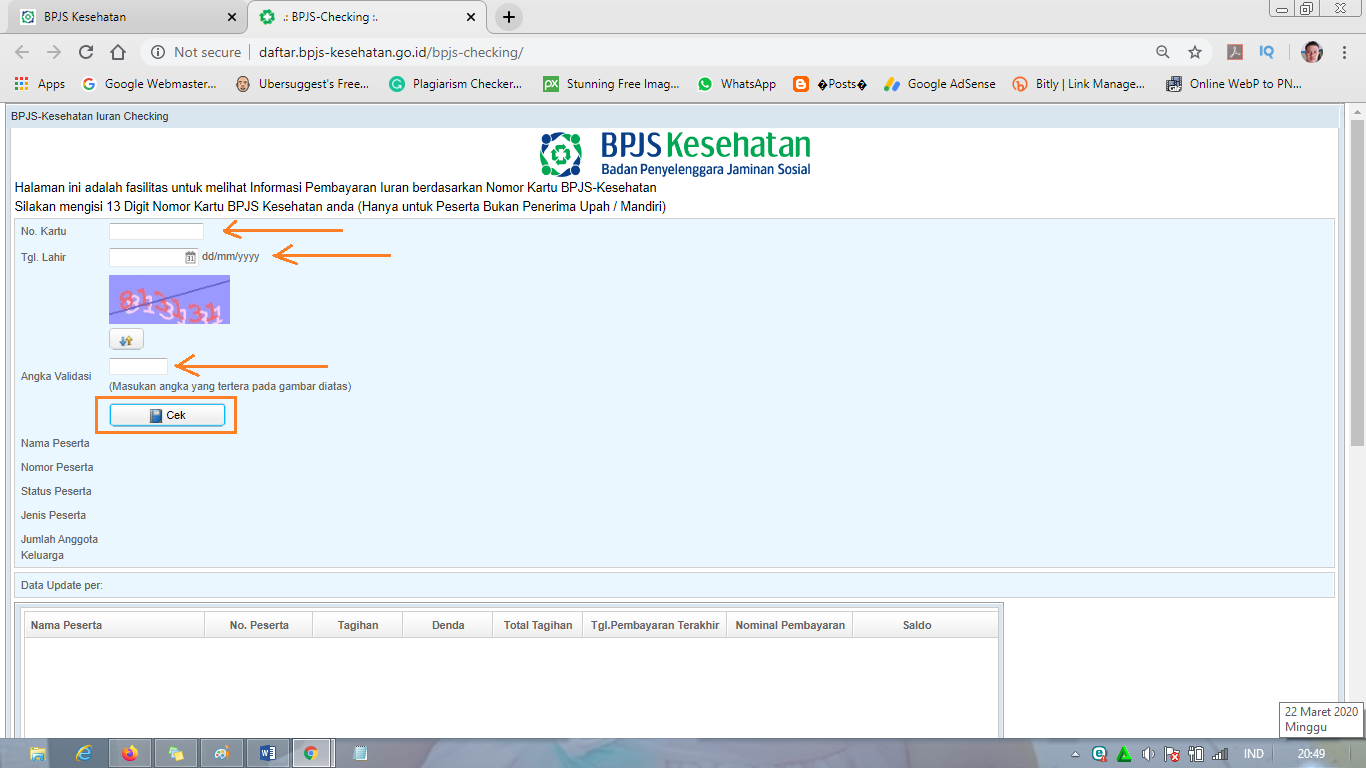This screenshot has height=768, width=1366.
Task: View the Not secure site information
Action: (x=196, y=52)
